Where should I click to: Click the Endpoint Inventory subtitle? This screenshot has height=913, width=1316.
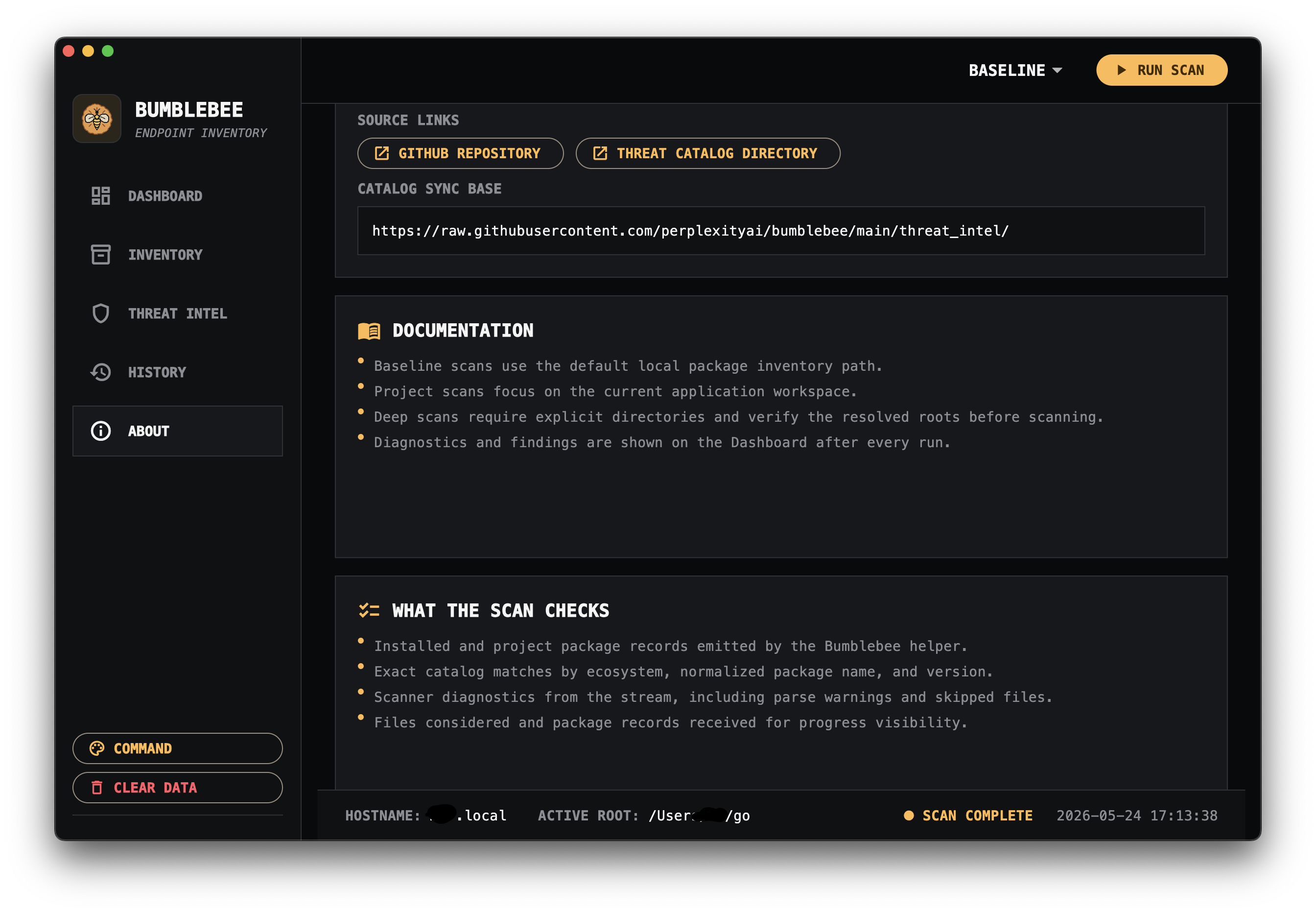[201, 133]
